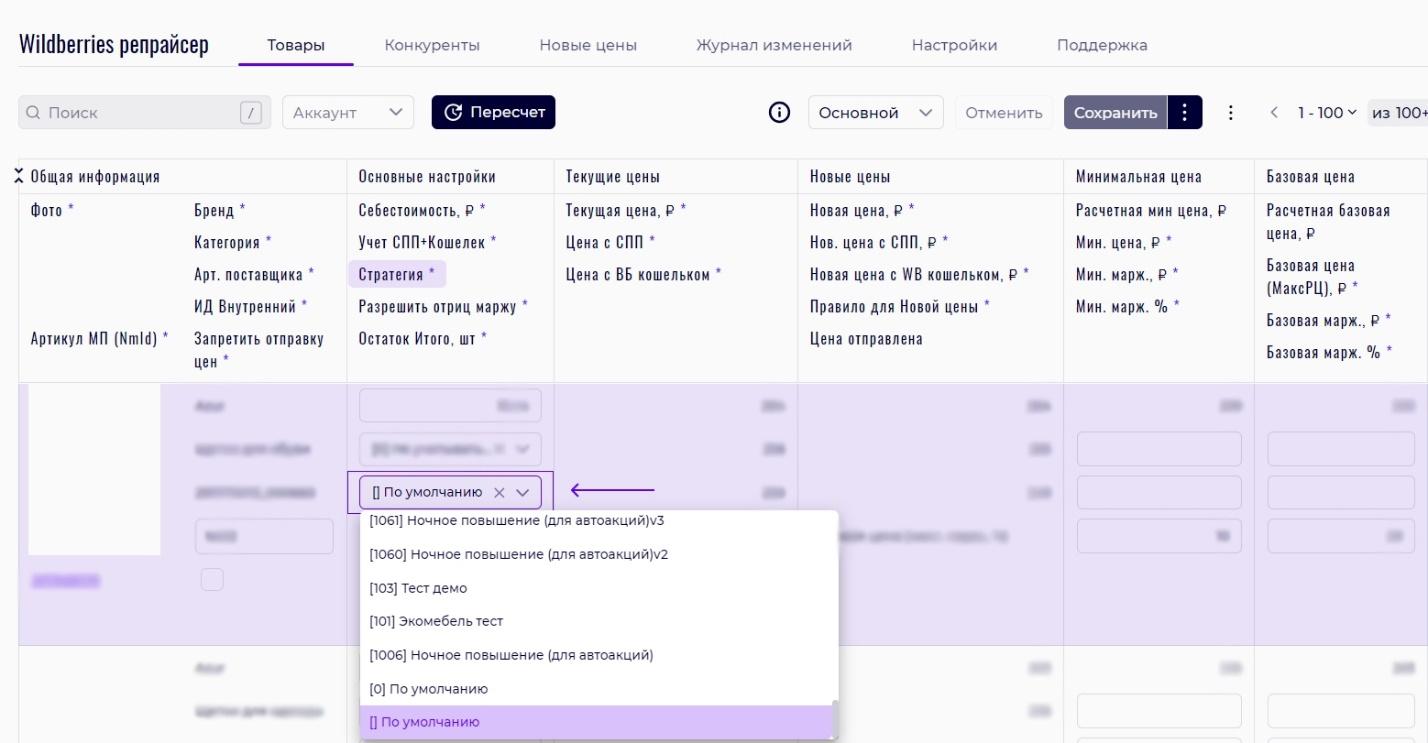Go to previous page with the left chevron

(1274, 113)
